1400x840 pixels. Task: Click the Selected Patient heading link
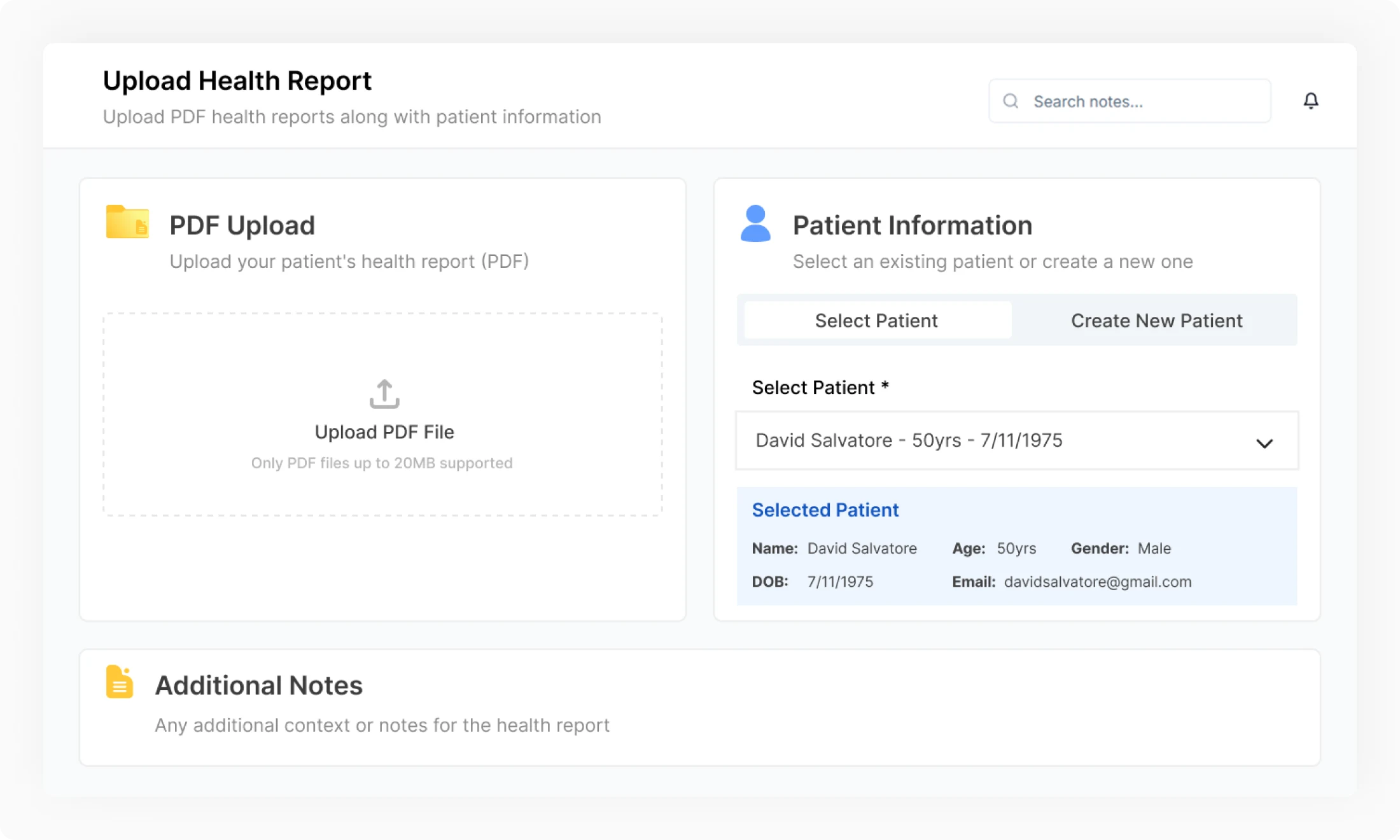pyautogui.click(x=825, y=510)
